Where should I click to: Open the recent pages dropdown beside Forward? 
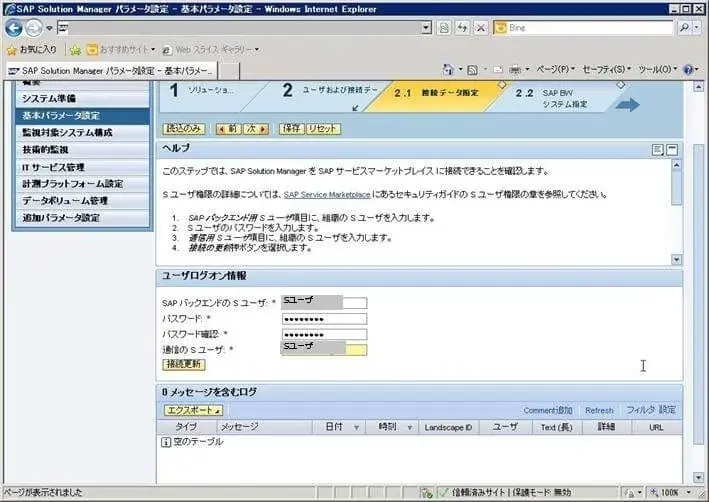tap(49, 28)
